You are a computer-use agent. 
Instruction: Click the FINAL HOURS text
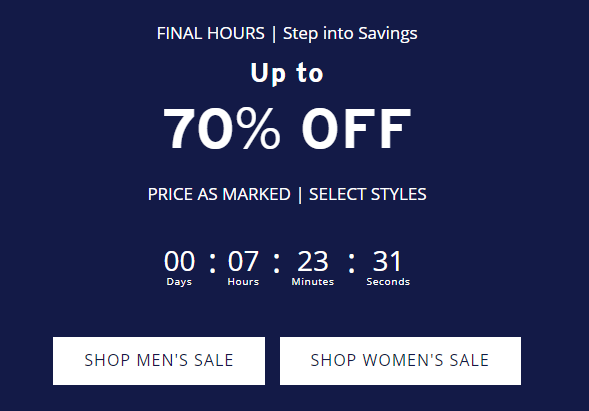[x=211, y=33]
